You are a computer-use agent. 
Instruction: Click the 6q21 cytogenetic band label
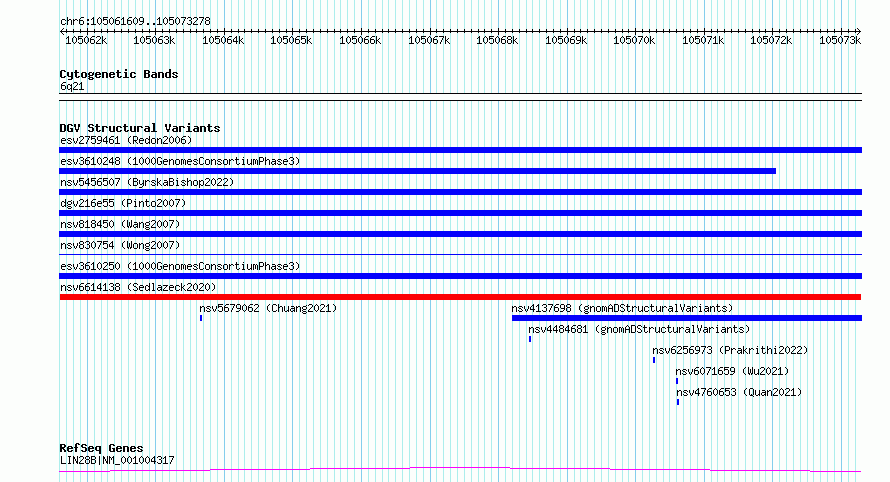tap(72, 86)
